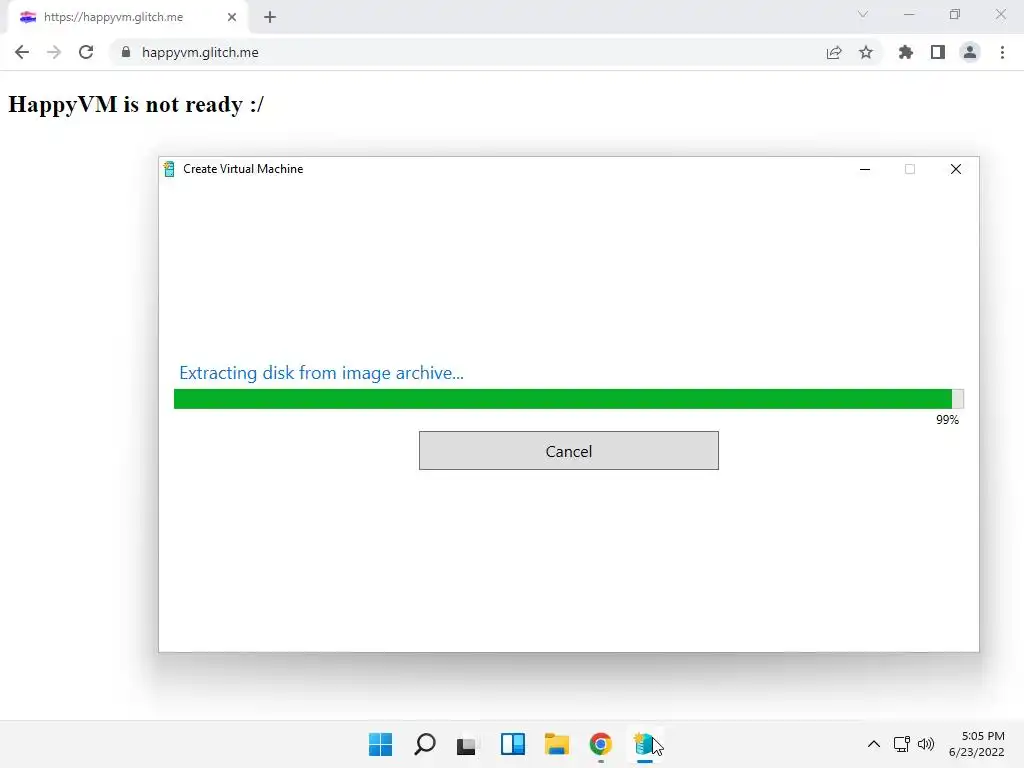
Task: Close the happyvm.glitch.me tab
Action: (232, 17)
